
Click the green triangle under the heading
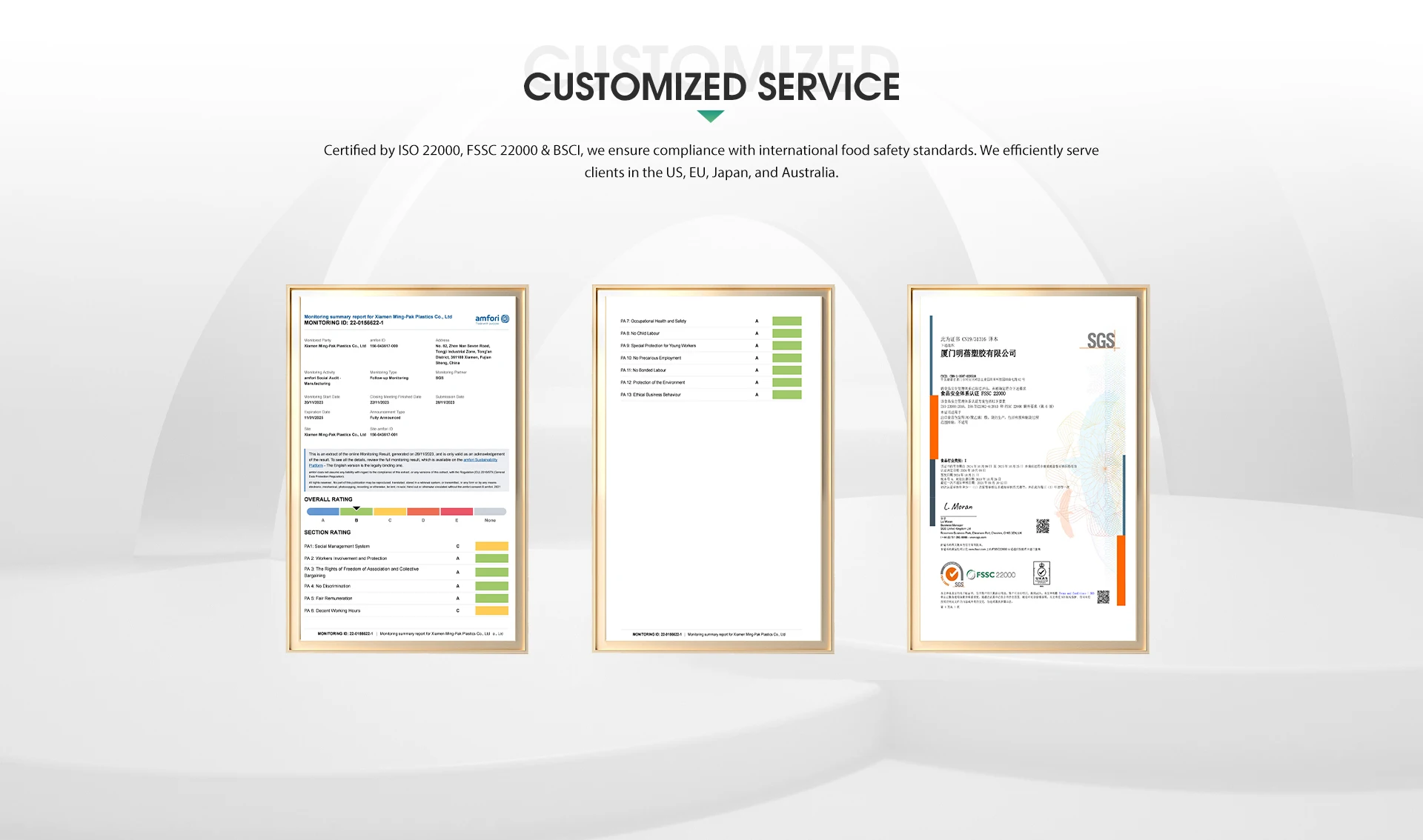(x=711, y=116)
